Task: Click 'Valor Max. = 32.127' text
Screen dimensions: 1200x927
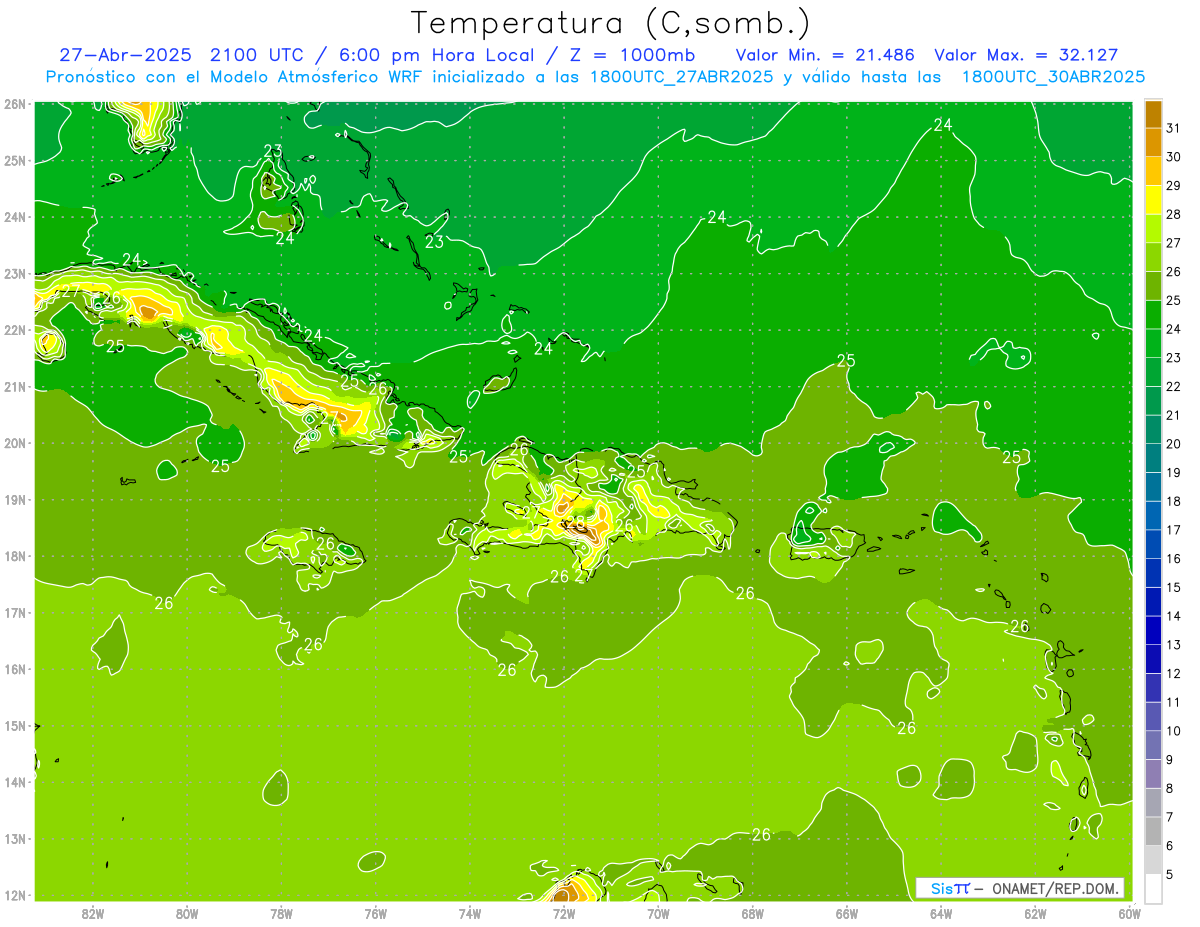Action: (1026, 55)
